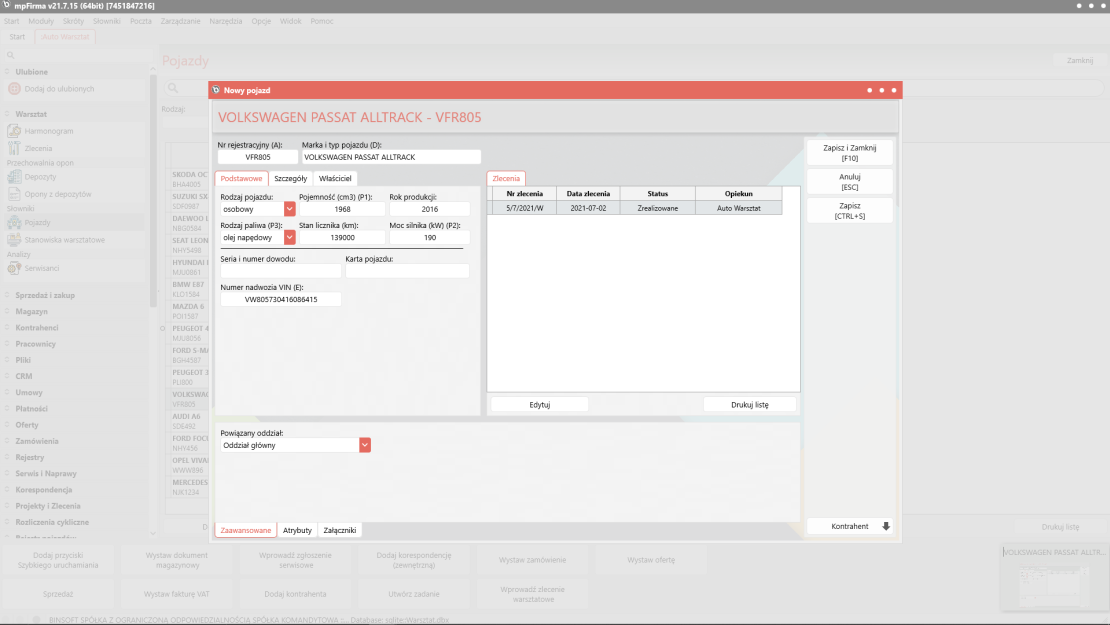Click the Dodaj do ulubionych plus icon
Screen dimensions: 1110x625
pos(14,88)
